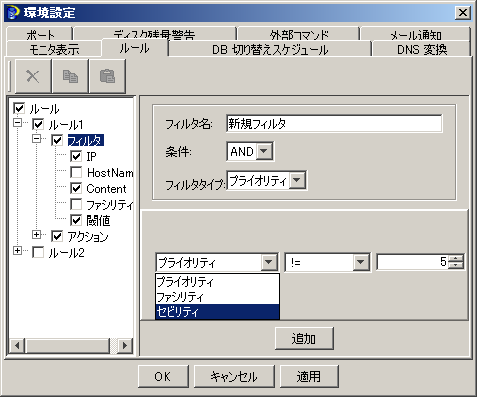Click the delete (X) toolbar icon
477x397 pixels.
click(x=33, y=76)
